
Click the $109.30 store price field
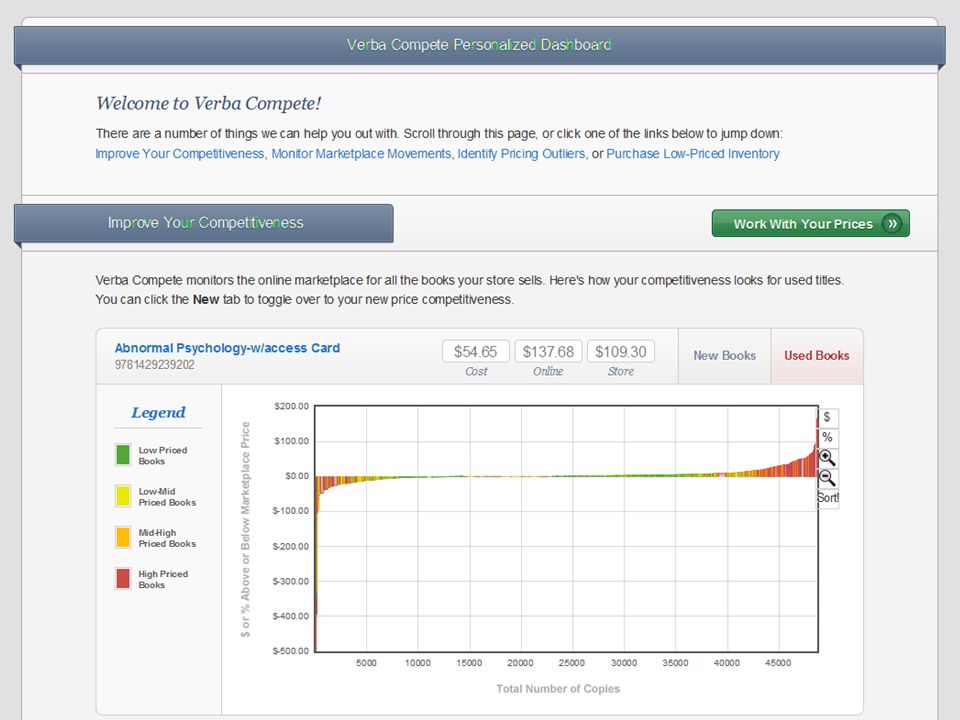coord(621,351)
